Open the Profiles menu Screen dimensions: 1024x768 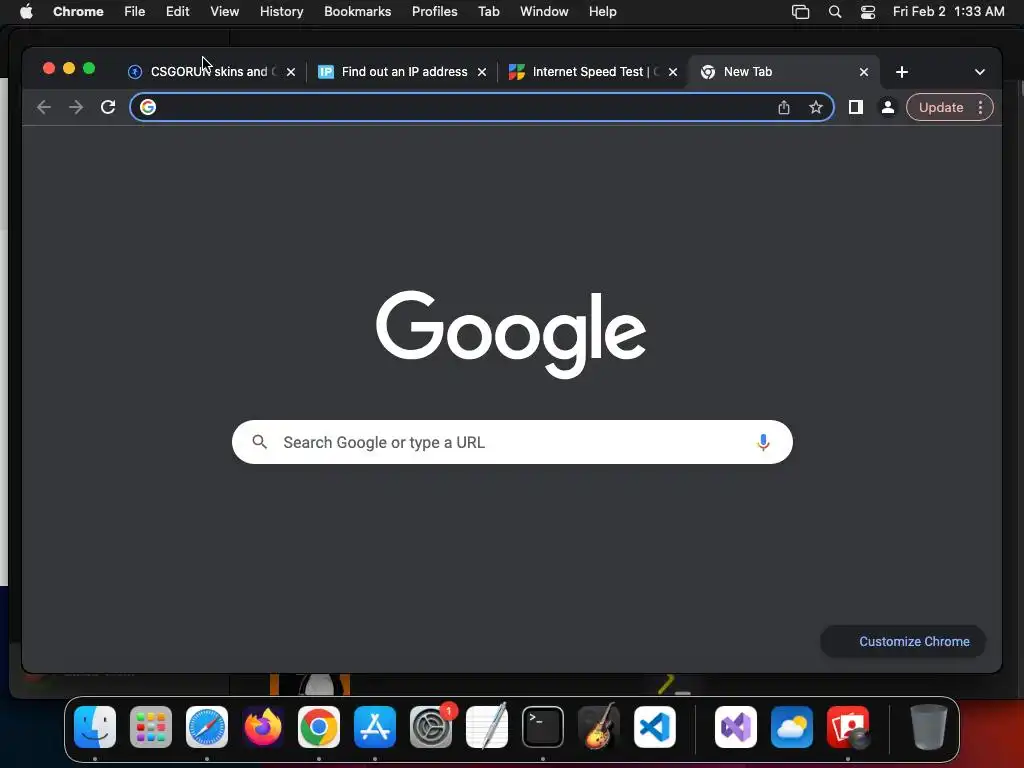click(434, 12)
